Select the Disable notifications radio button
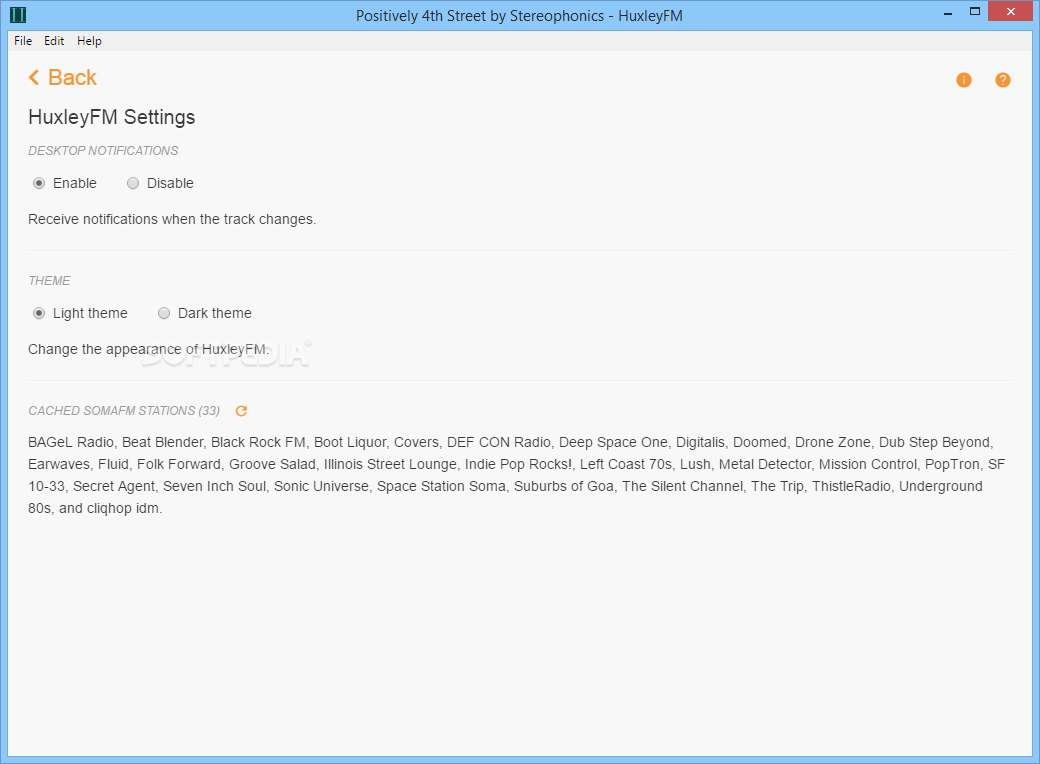This screenshot has width=1040, height=764. pyautogui.click(x=133, y=183)
